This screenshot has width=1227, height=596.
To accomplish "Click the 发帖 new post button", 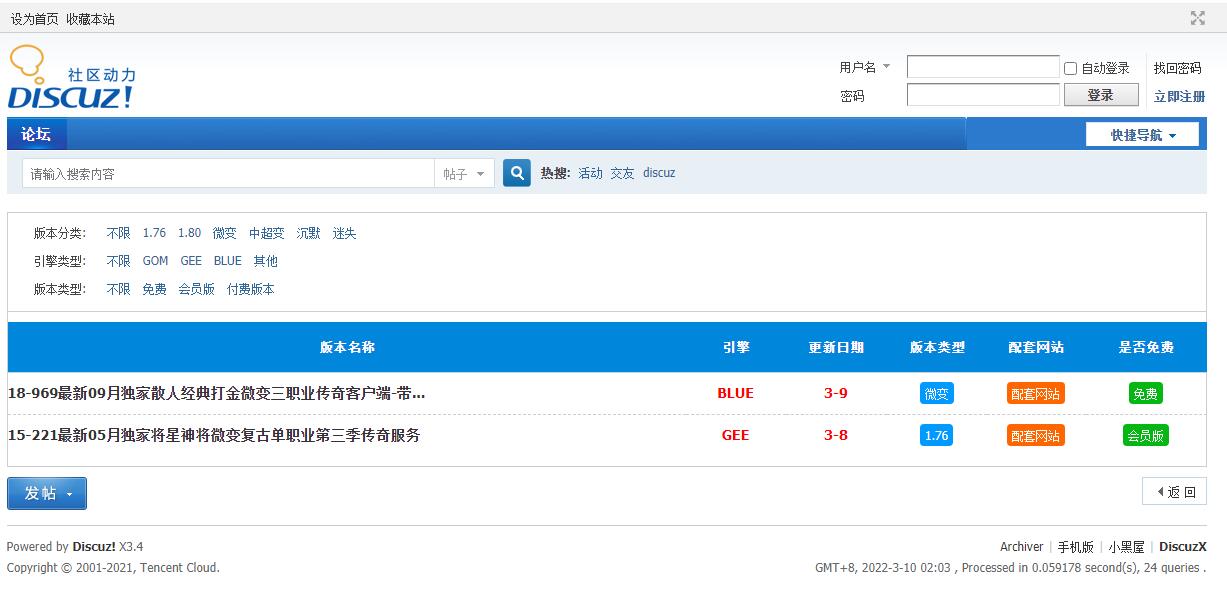I will tap(47, 493).
